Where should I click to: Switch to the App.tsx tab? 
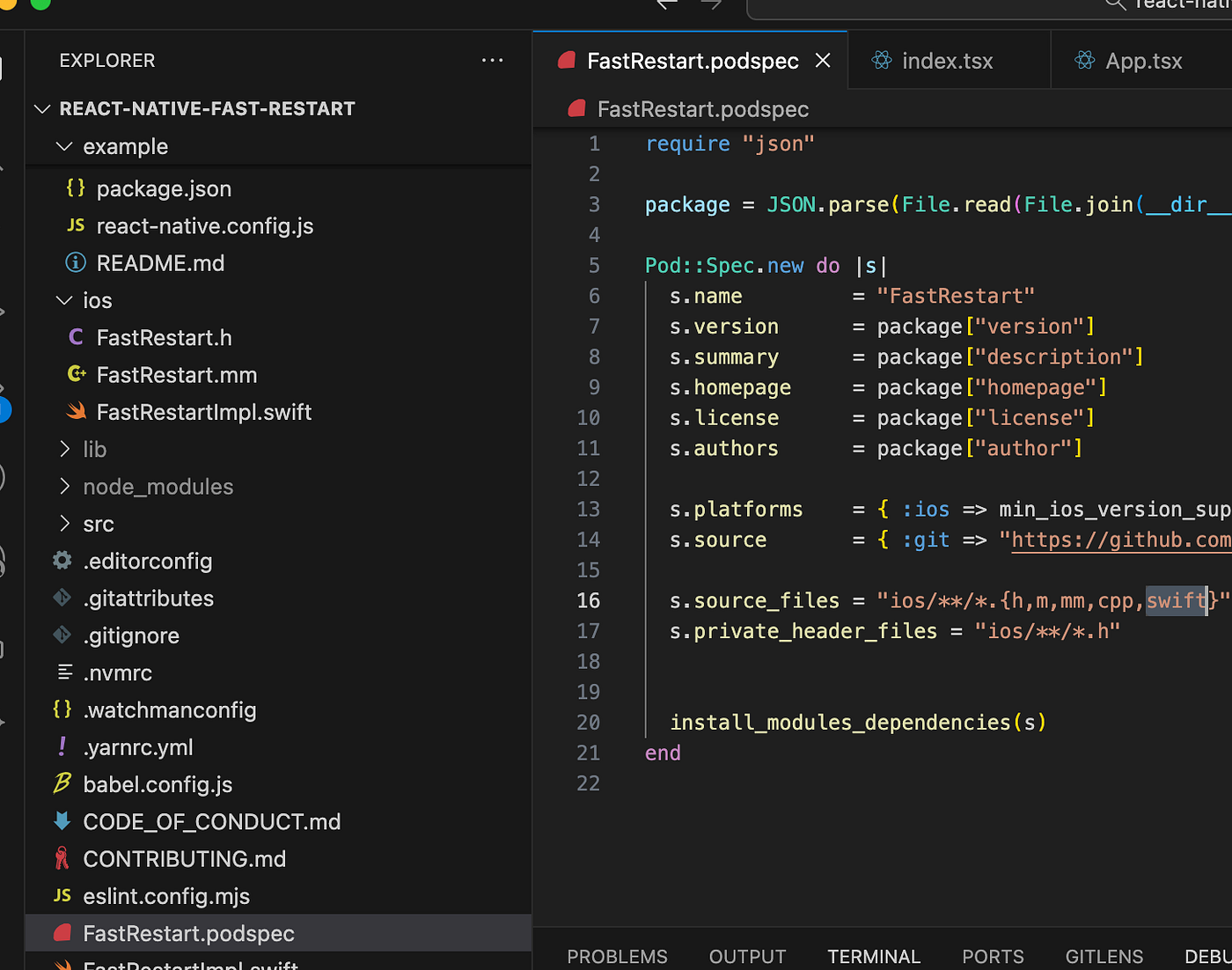(x=1143, y=61)
